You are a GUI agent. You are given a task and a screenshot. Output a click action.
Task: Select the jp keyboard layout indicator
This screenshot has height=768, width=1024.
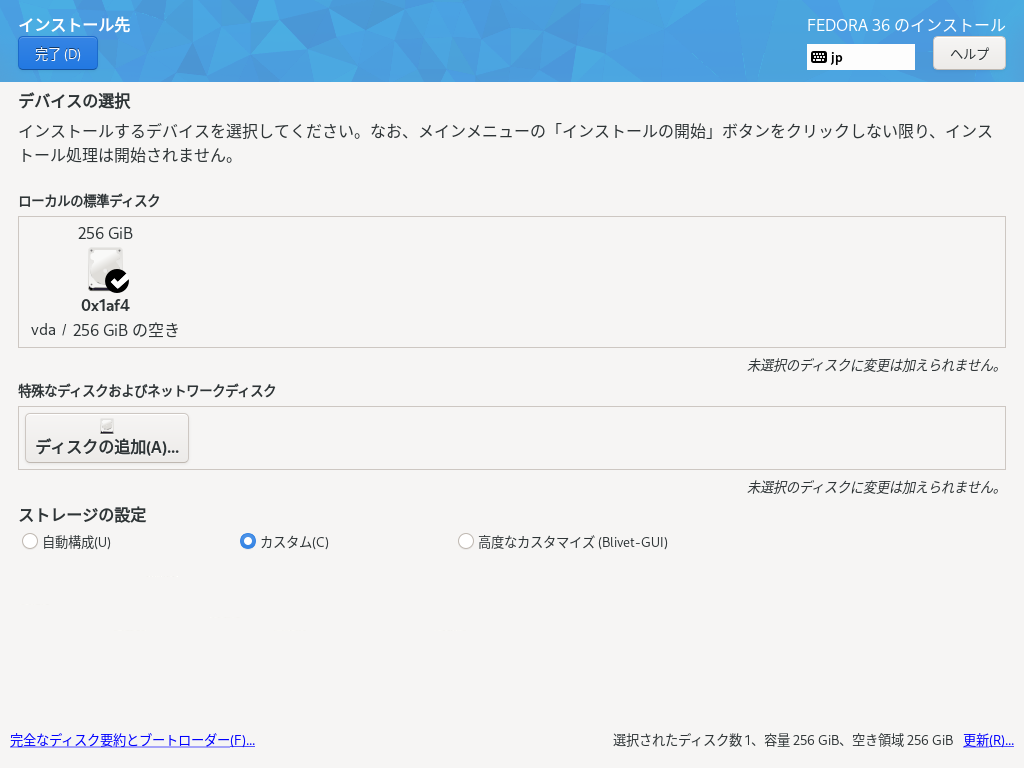coord(860,57)
